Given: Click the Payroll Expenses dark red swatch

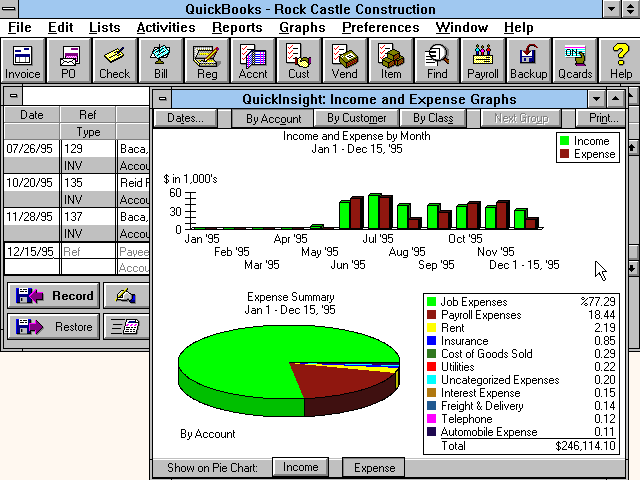Looking at the screenshot, I should (431, 315).
